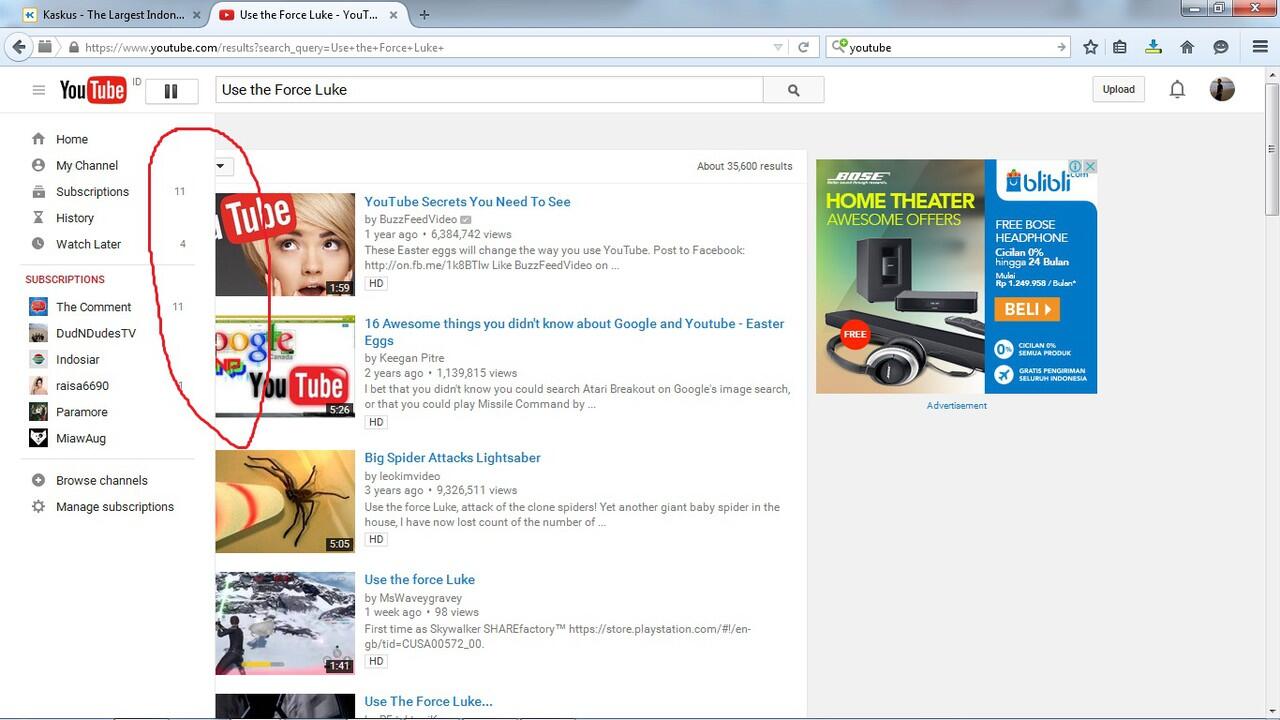Screen dimensions: 1280x720
Task: Click the chat smiley icon in toolbar
Action: pyautogui.click(x=1220, y=47)
